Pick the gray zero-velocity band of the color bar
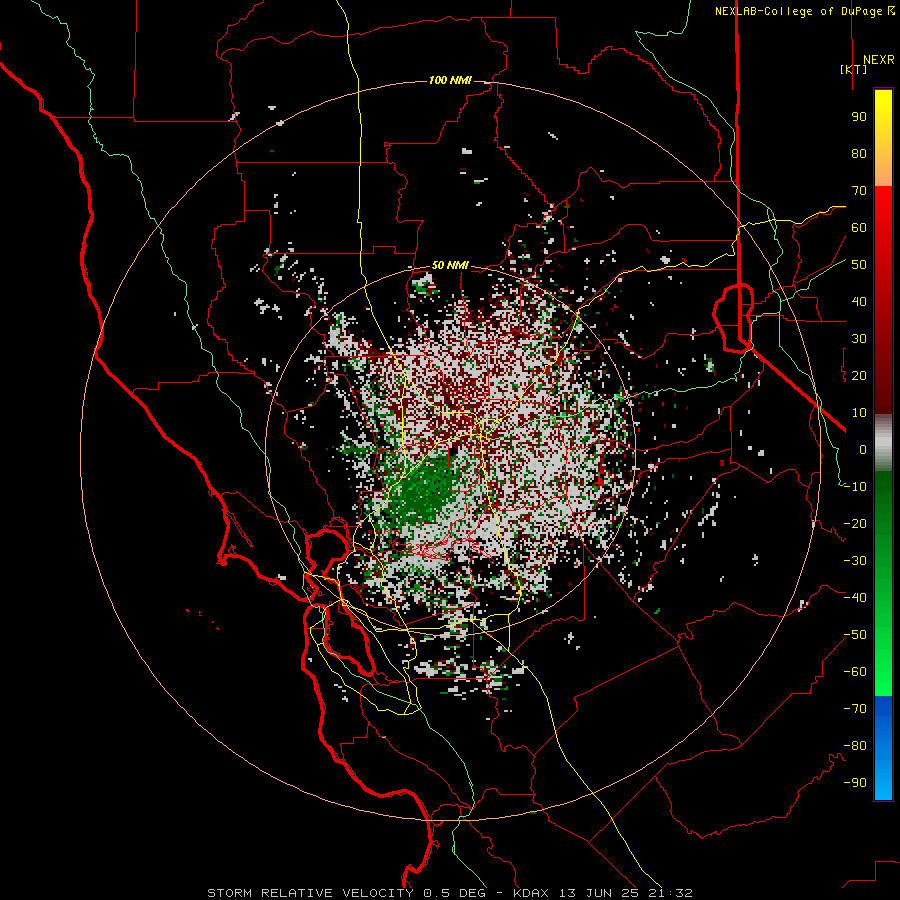This screenshot has width=900, height=900. point(883,443)
